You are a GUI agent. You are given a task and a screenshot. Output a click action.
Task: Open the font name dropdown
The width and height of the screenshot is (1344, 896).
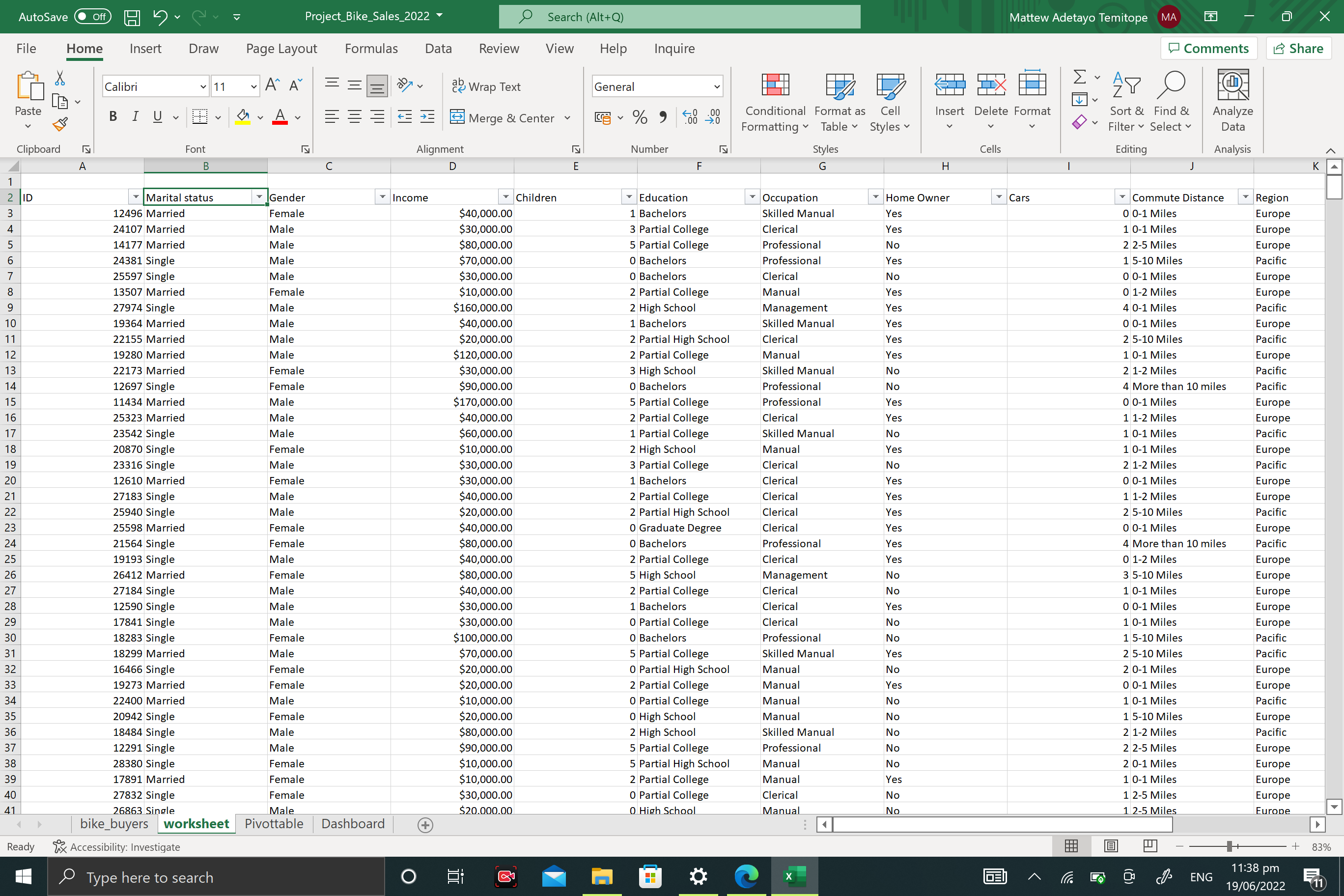click(x=203, y=86)
